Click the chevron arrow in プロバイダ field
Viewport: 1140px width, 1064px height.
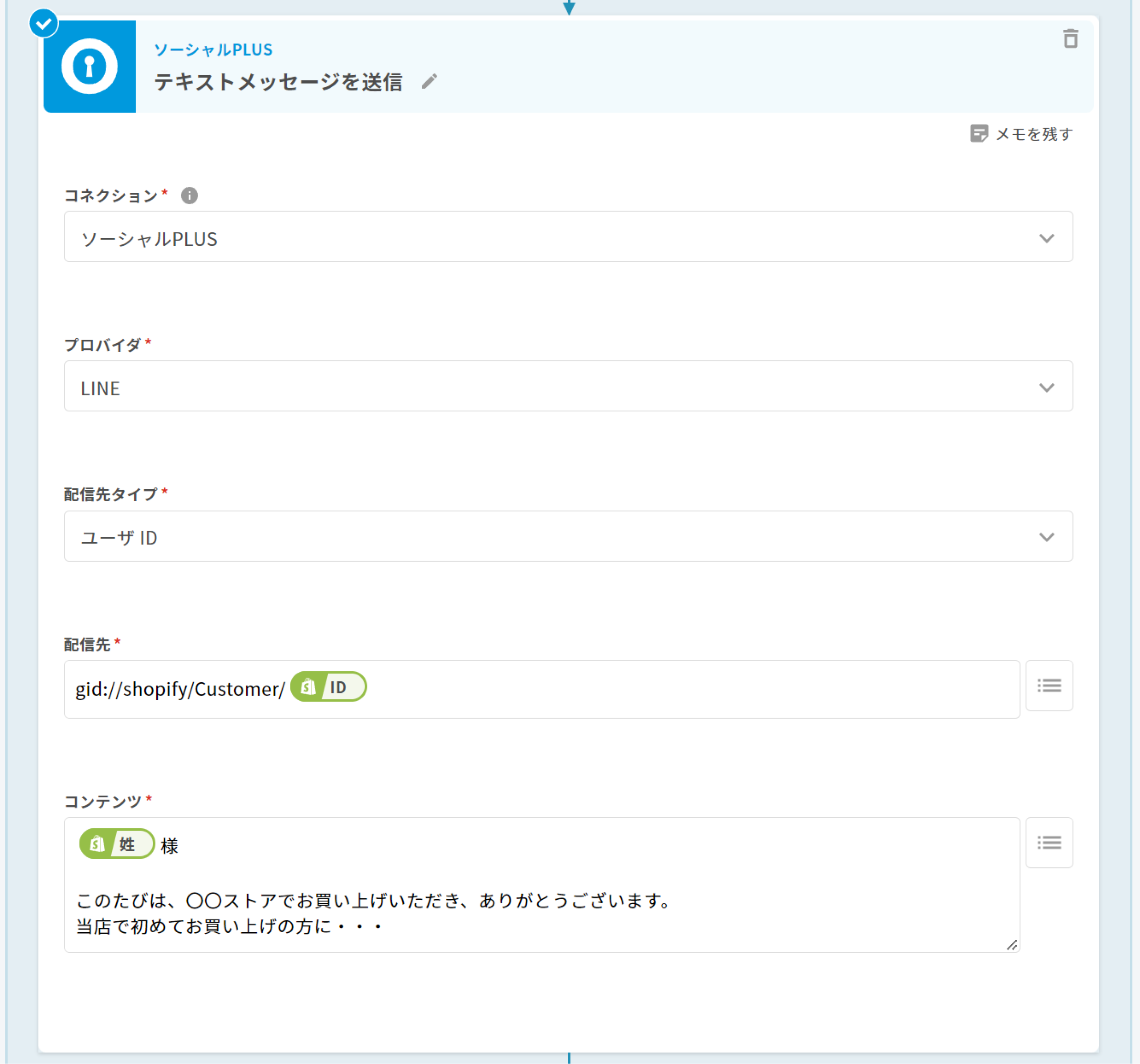point(1046,387)
